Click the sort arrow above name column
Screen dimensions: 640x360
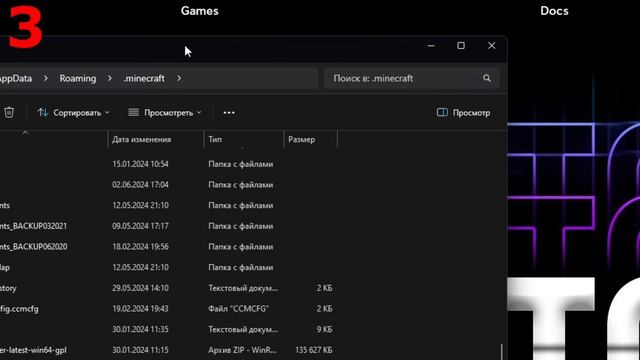point(25,133)
